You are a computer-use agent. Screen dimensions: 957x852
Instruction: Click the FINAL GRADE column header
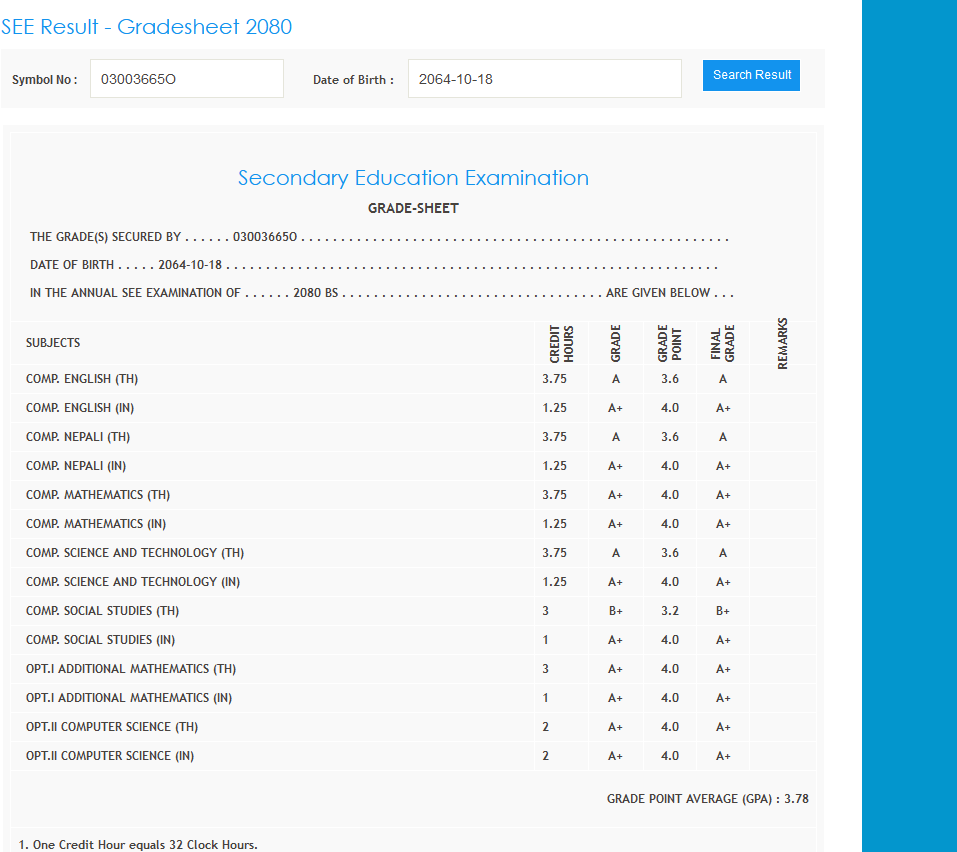(722, 343)
